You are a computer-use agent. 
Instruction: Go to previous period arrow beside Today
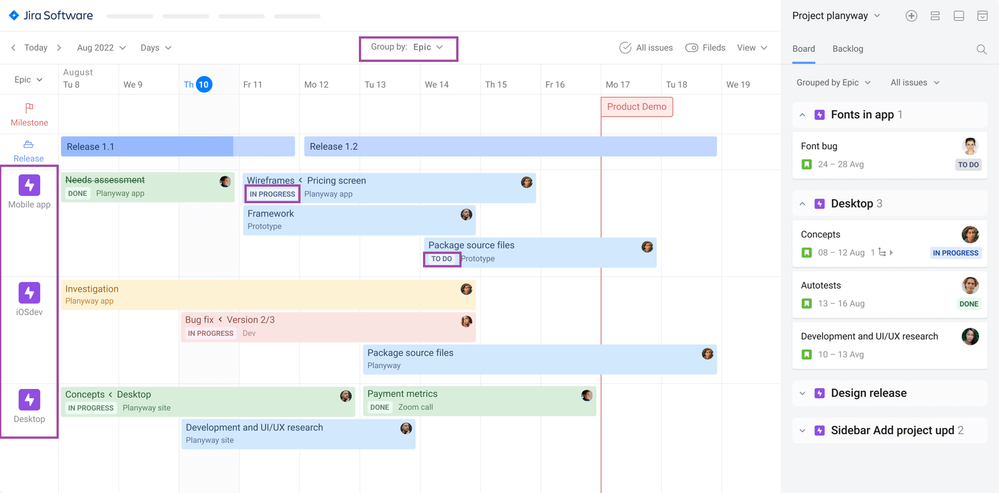click(x=13, y=48)
